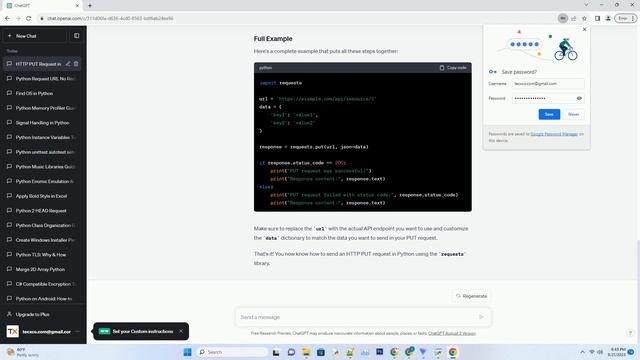Screen dimensions: 640x360
Task: Close the Save password popup
Action: [x=584, y=29]
